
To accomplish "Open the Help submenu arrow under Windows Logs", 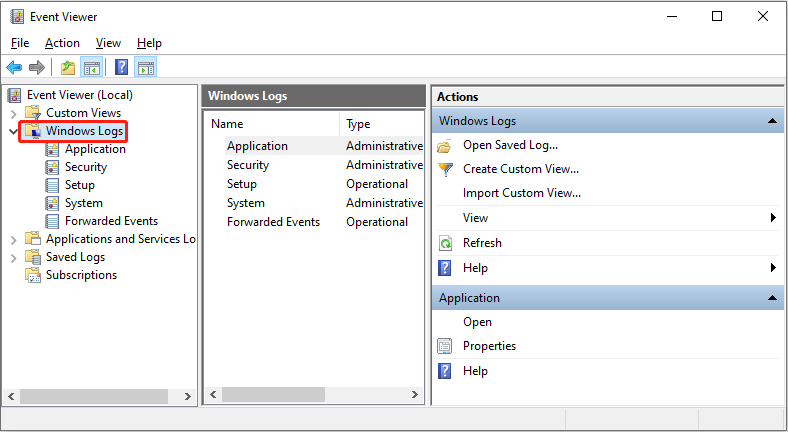I will [773, 268].
